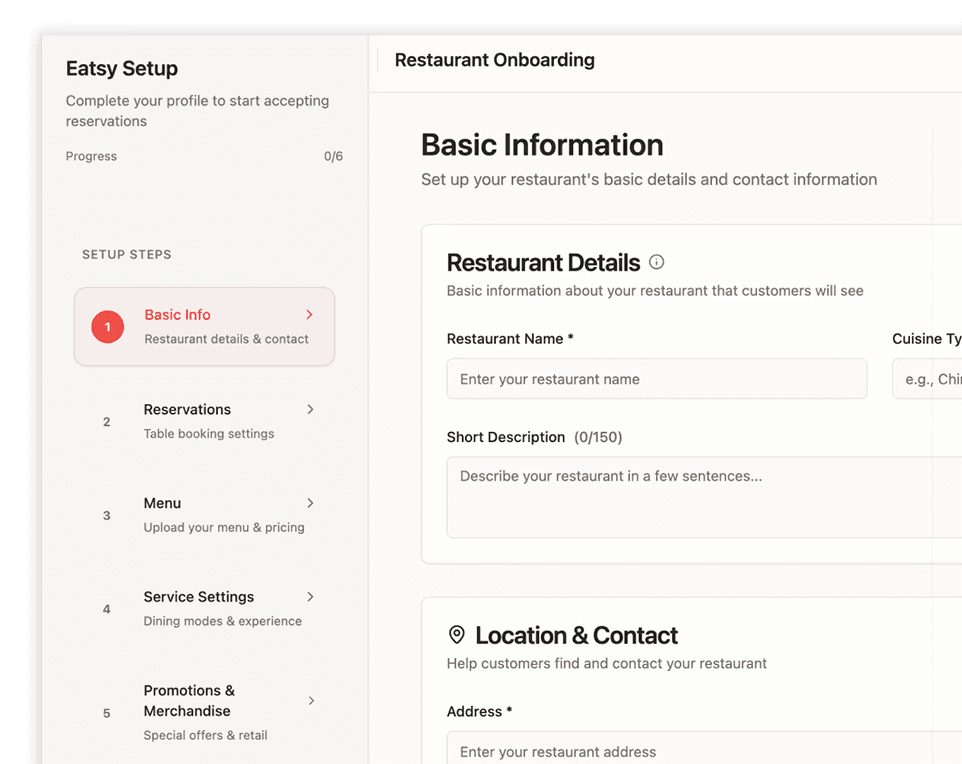
Task: Click the (0/150) character counter
Action: pos(598,437)
